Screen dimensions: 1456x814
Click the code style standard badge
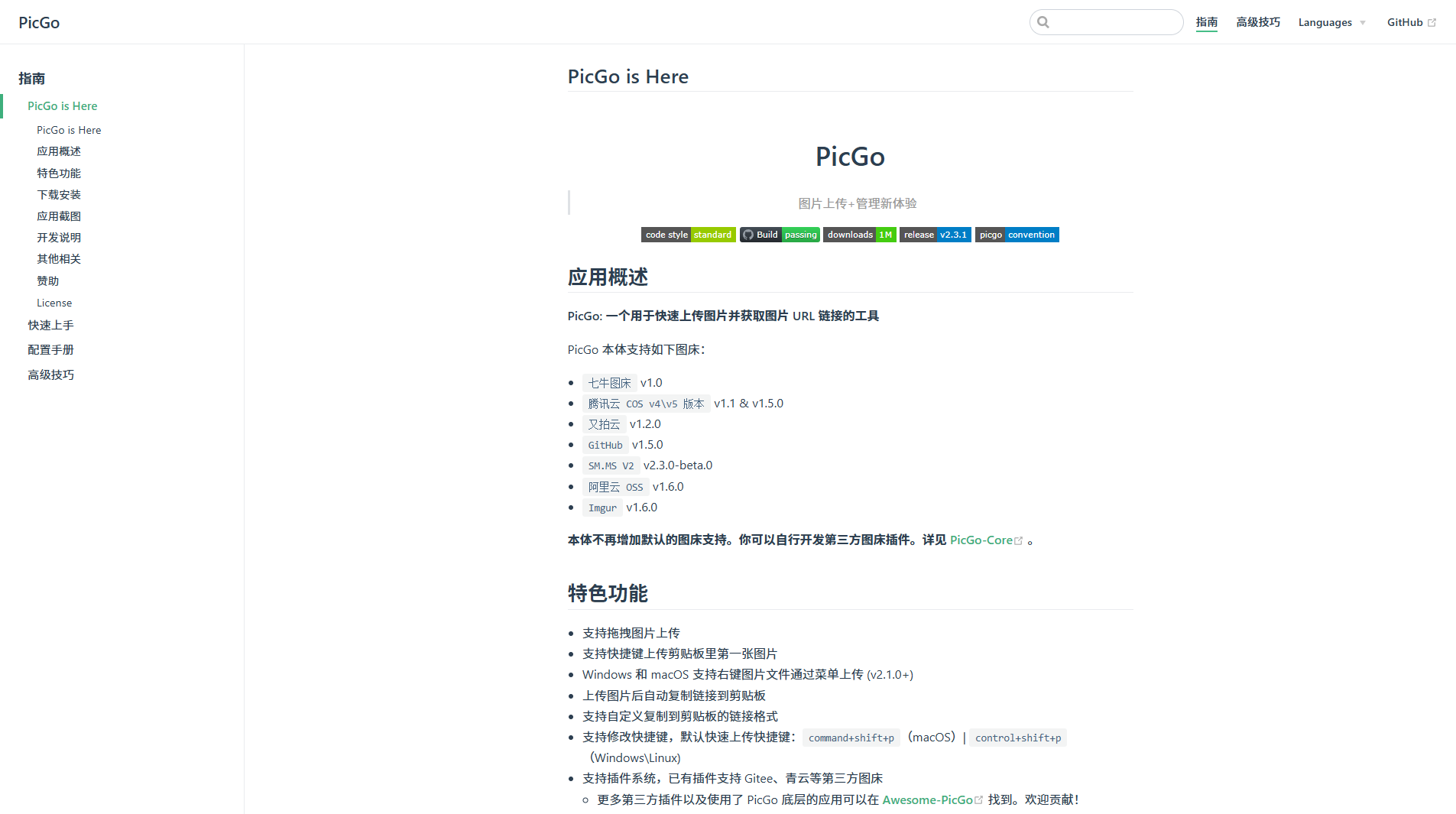(688, 235)
